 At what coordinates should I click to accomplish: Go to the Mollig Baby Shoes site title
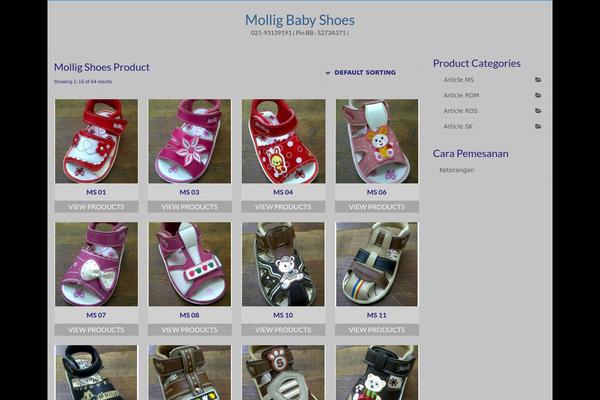(x=300, y=20)
